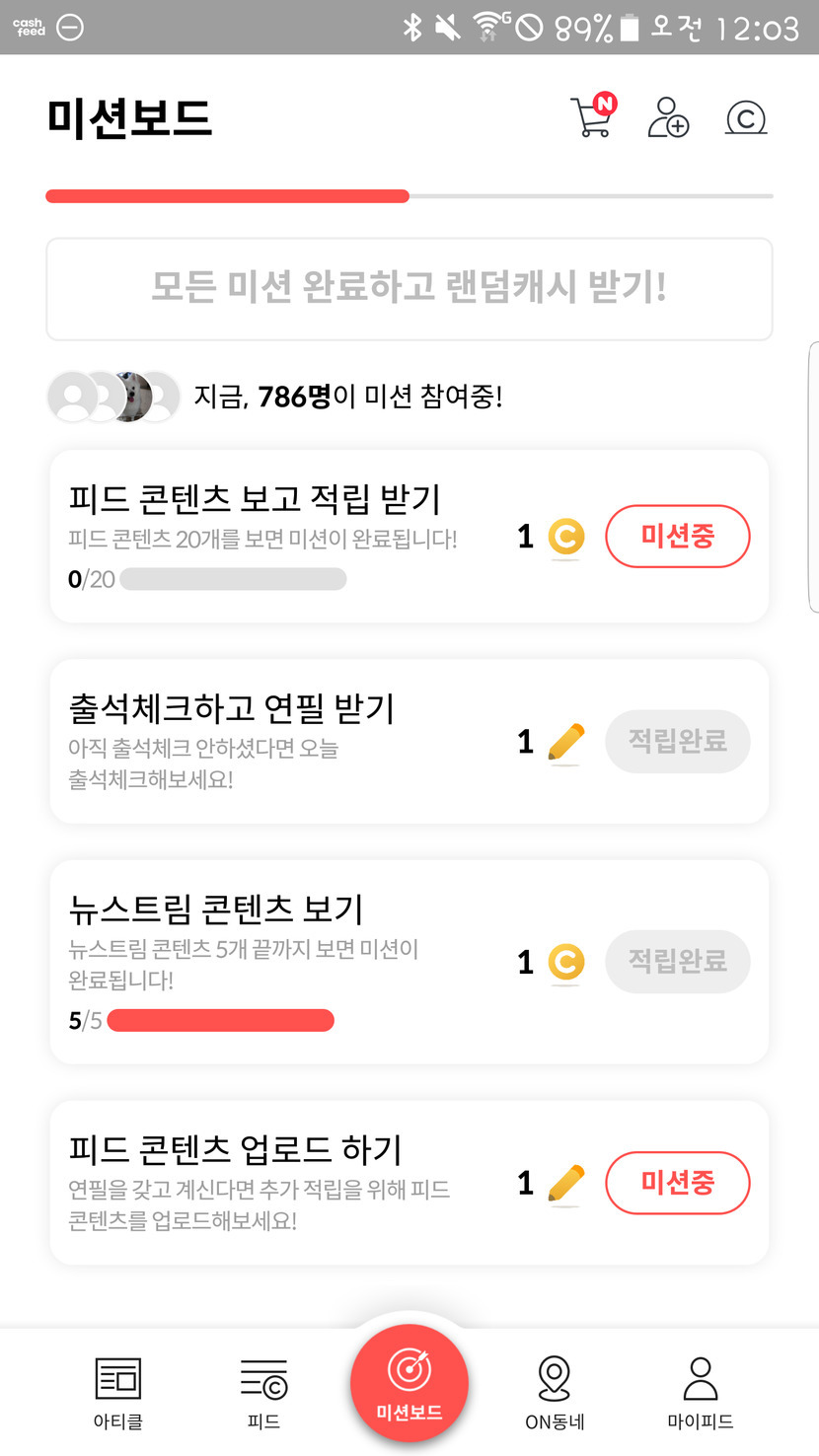Open the 아티클 tab
This screenshot has width=819, height=1456.
118,1391
